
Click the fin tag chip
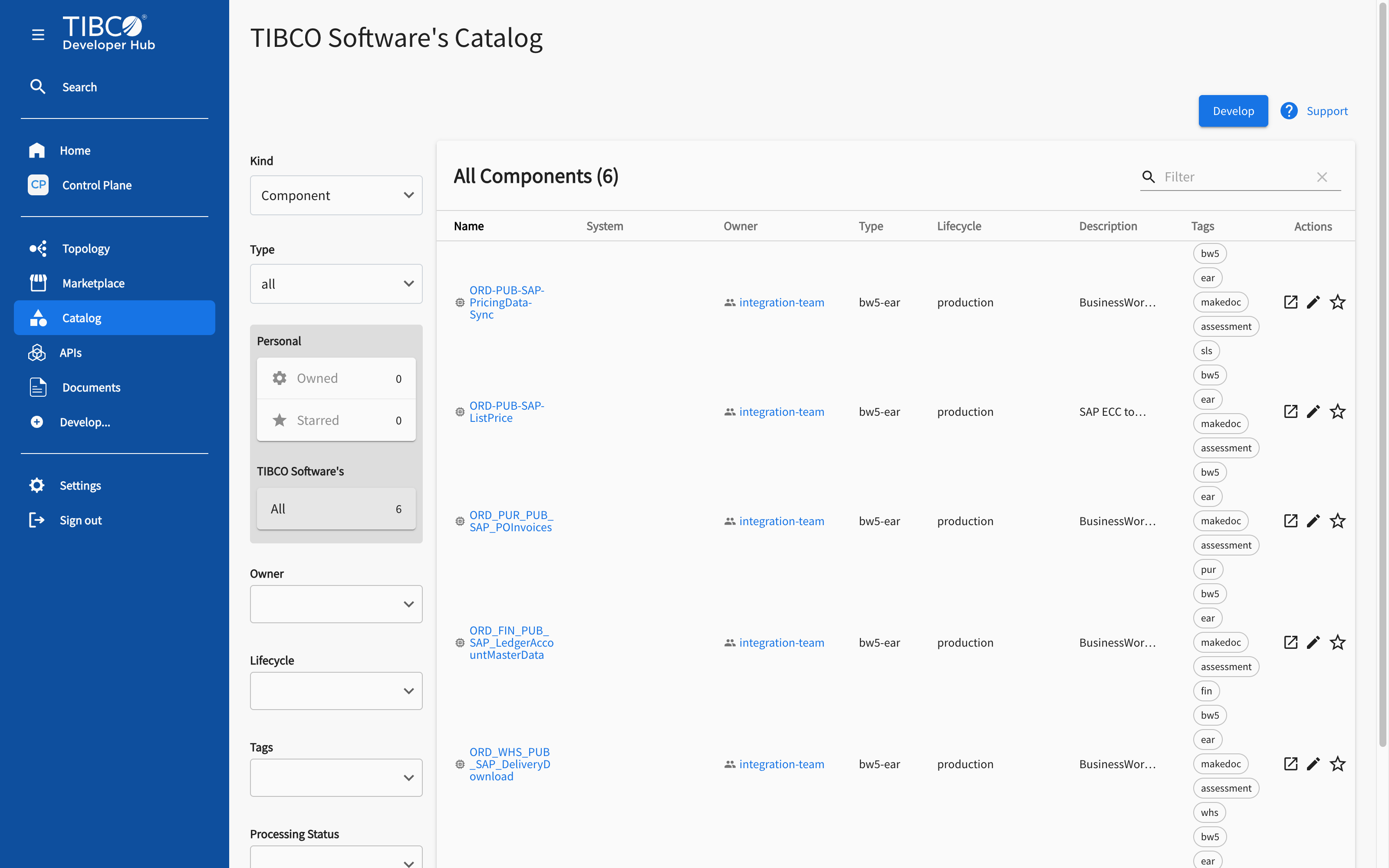tap(1207, 691)
